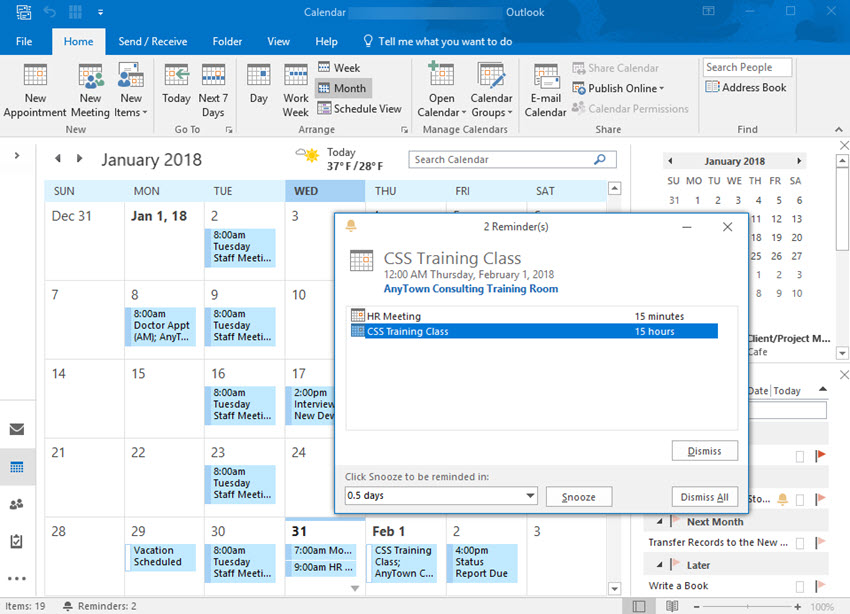Collapse the Later task group

pos(659,565)
